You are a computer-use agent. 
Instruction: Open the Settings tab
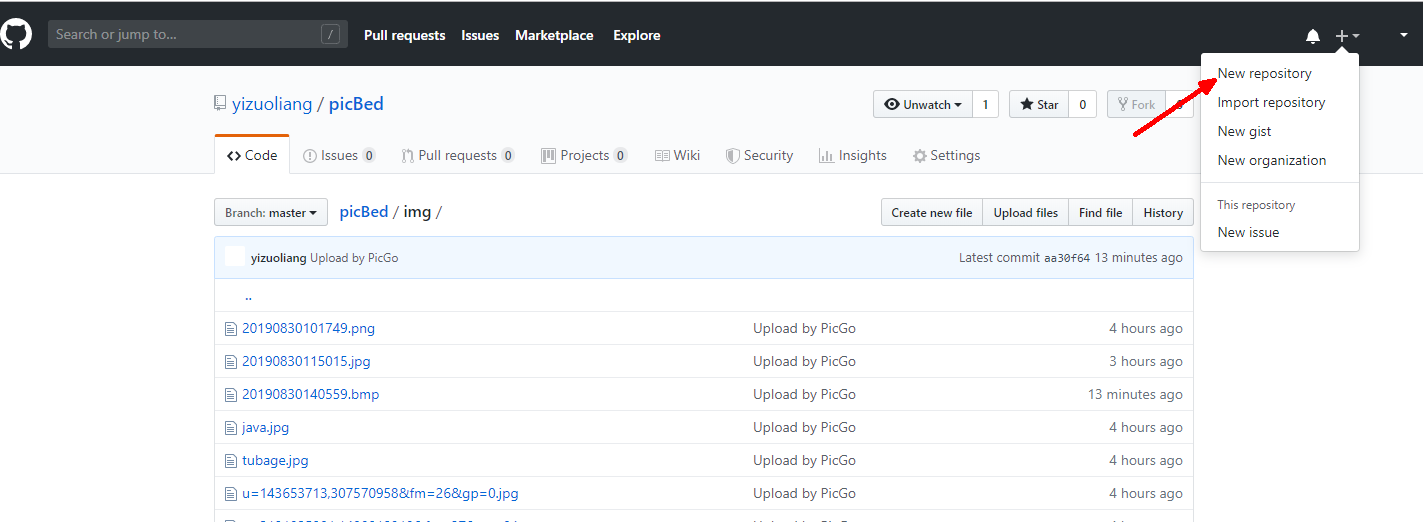click(x=946, y=155)
